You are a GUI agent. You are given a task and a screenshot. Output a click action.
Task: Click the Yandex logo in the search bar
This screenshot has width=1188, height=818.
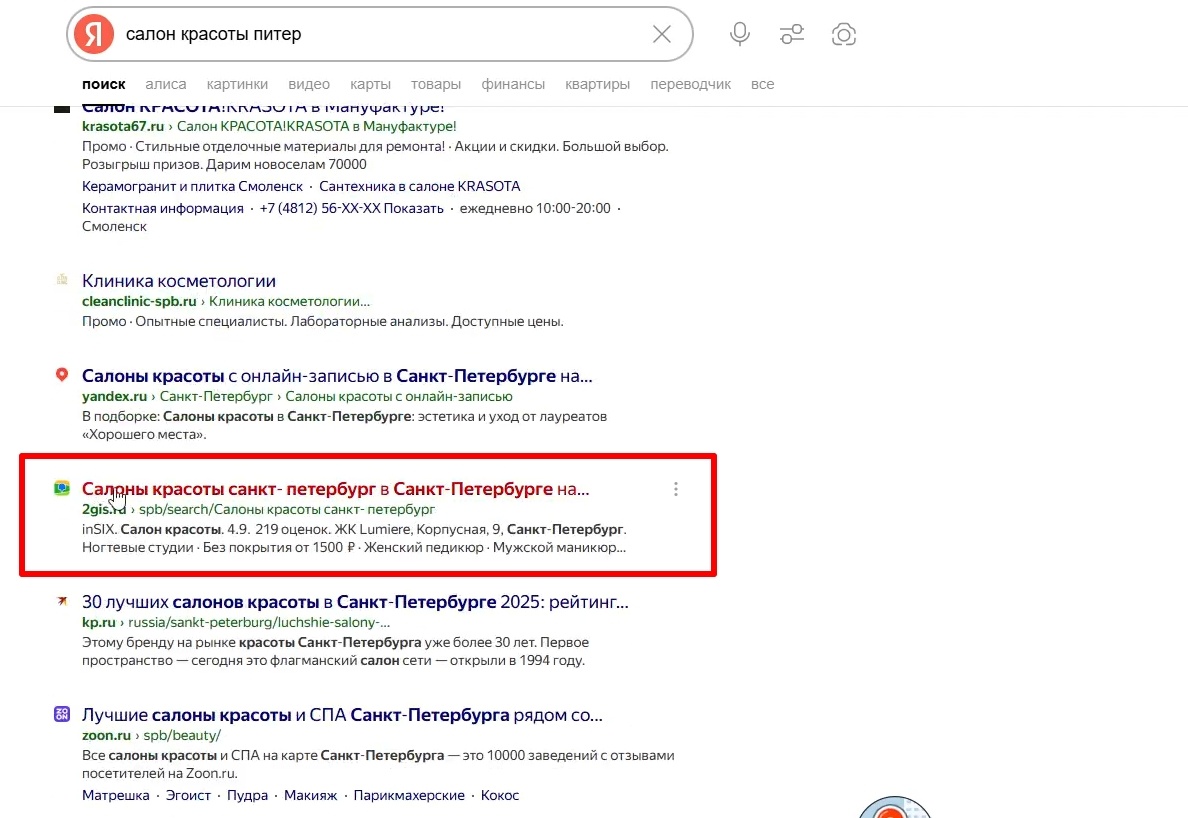[x=94, y=34]
